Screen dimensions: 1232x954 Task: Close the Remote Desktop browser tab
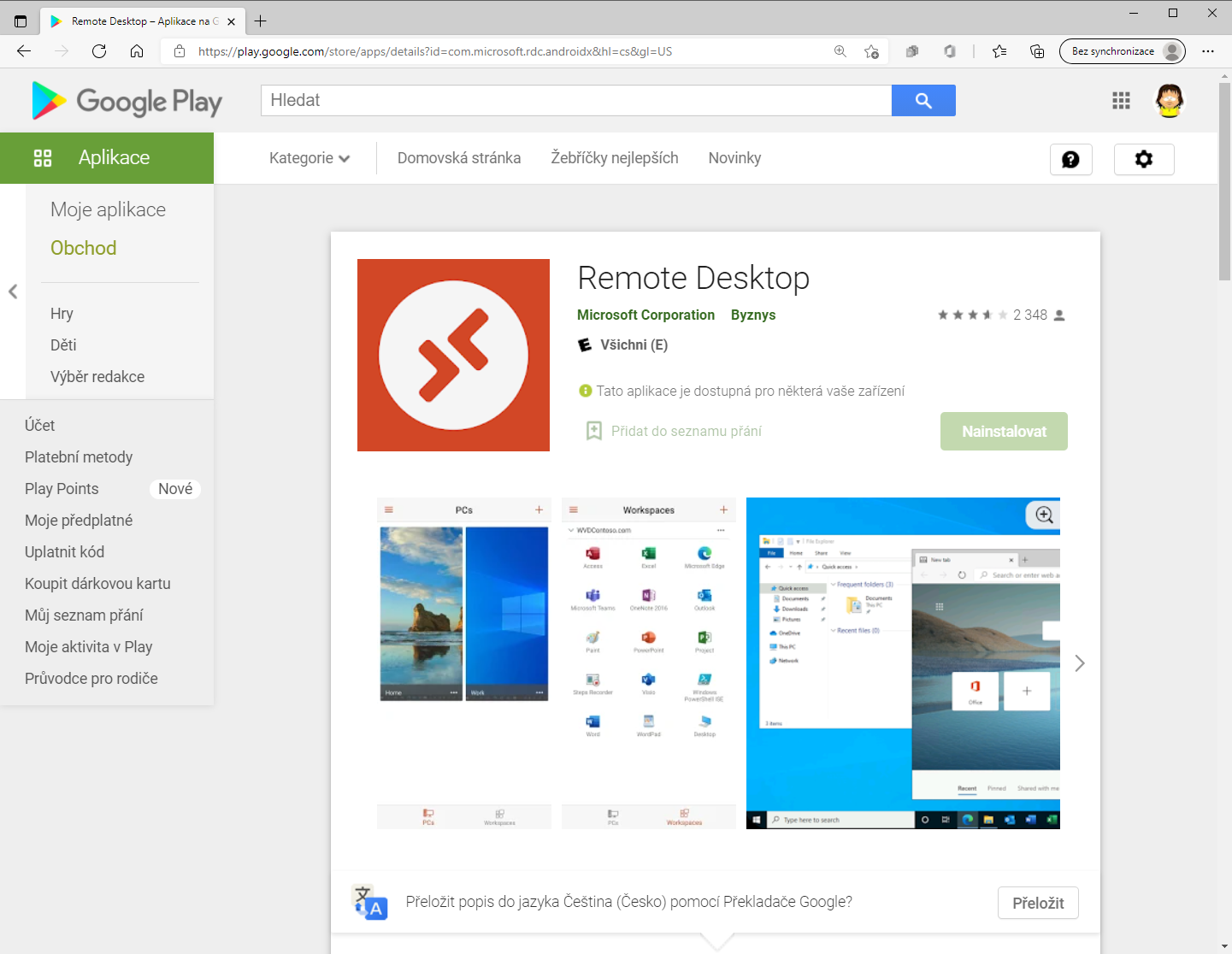231,21
